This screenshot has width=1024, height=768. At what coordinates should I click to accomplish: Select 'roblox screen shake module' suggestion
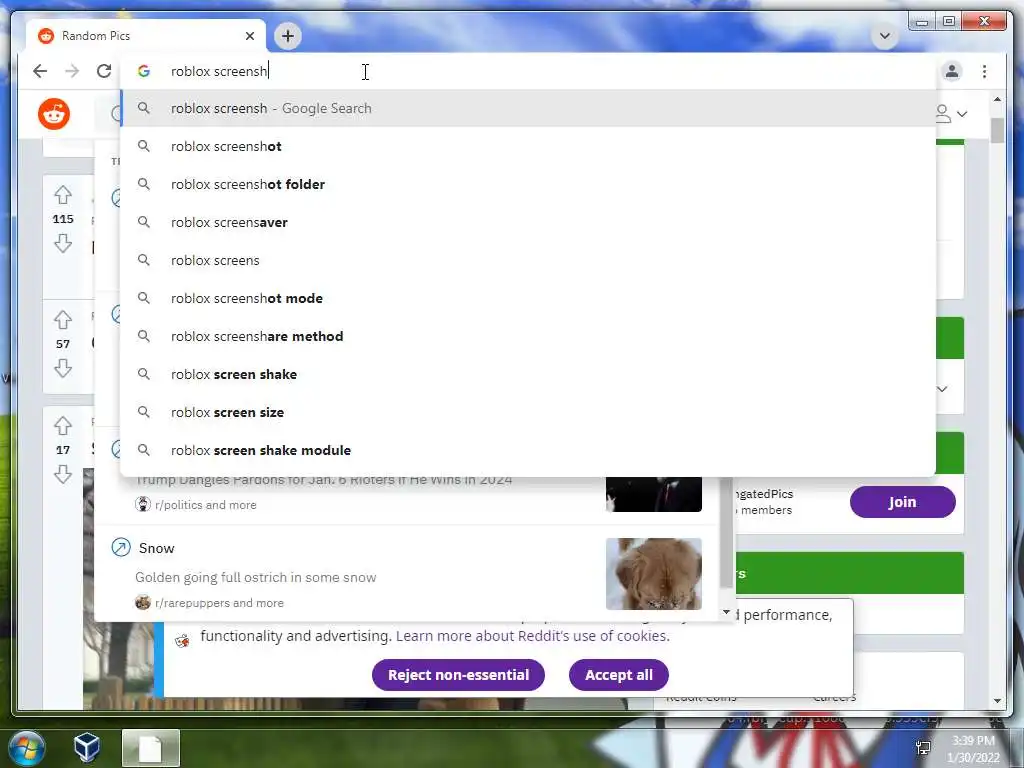click(528, 450)
